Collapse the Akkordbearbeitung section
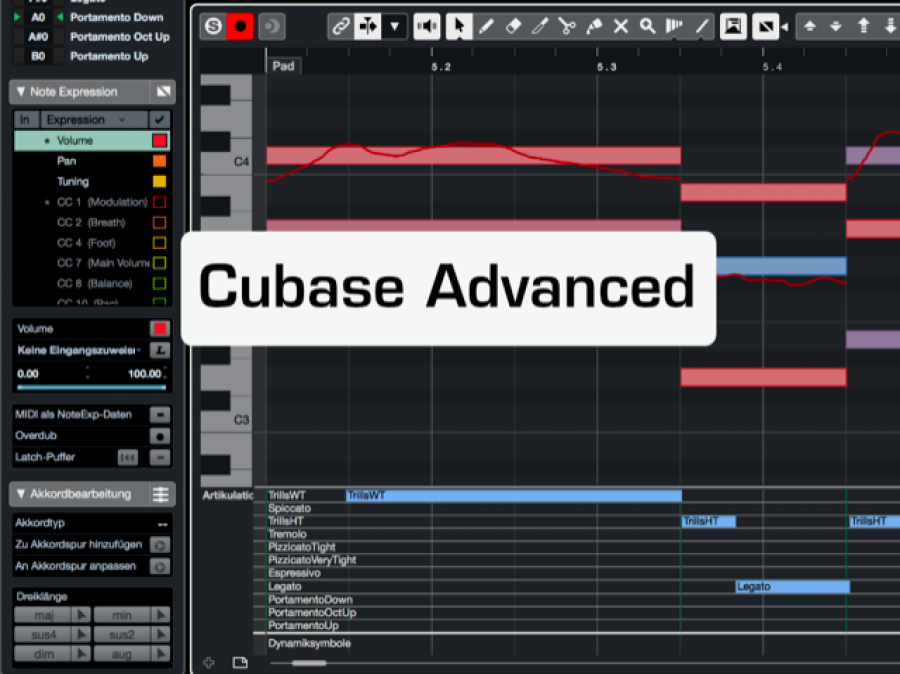Image resolution: width=900 pixels, height=674 pixels. [x=21, y=494]
